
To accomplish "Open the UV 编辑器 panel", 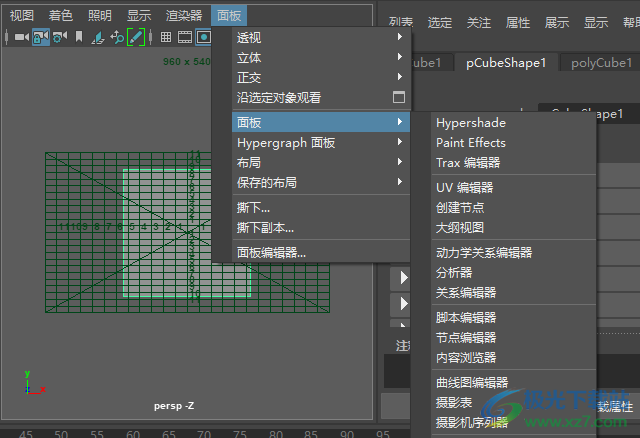I will coord(513,188).
